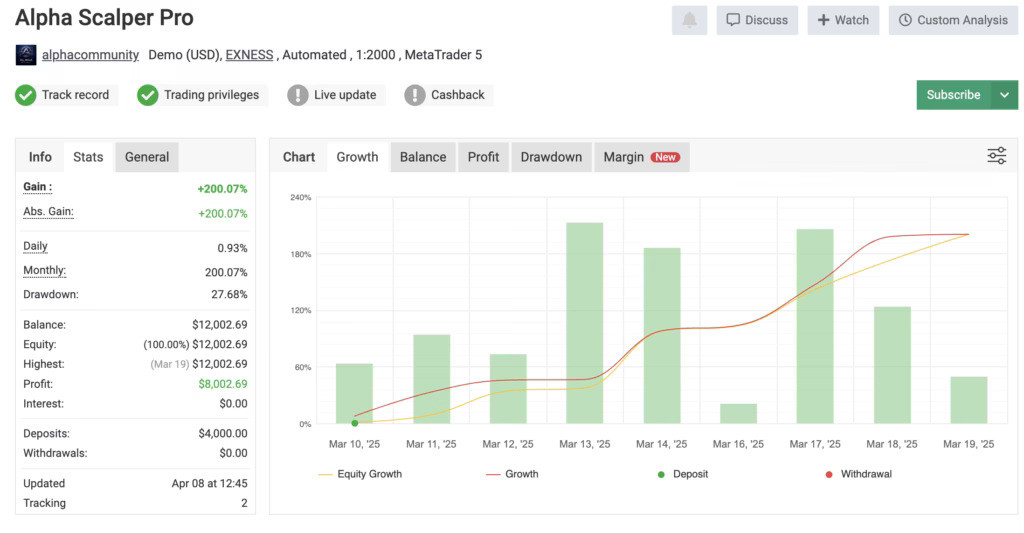Screen dimensions: 1024x533
Task: Open the Drawdown chart tab
Action: (x=551, y=157)
